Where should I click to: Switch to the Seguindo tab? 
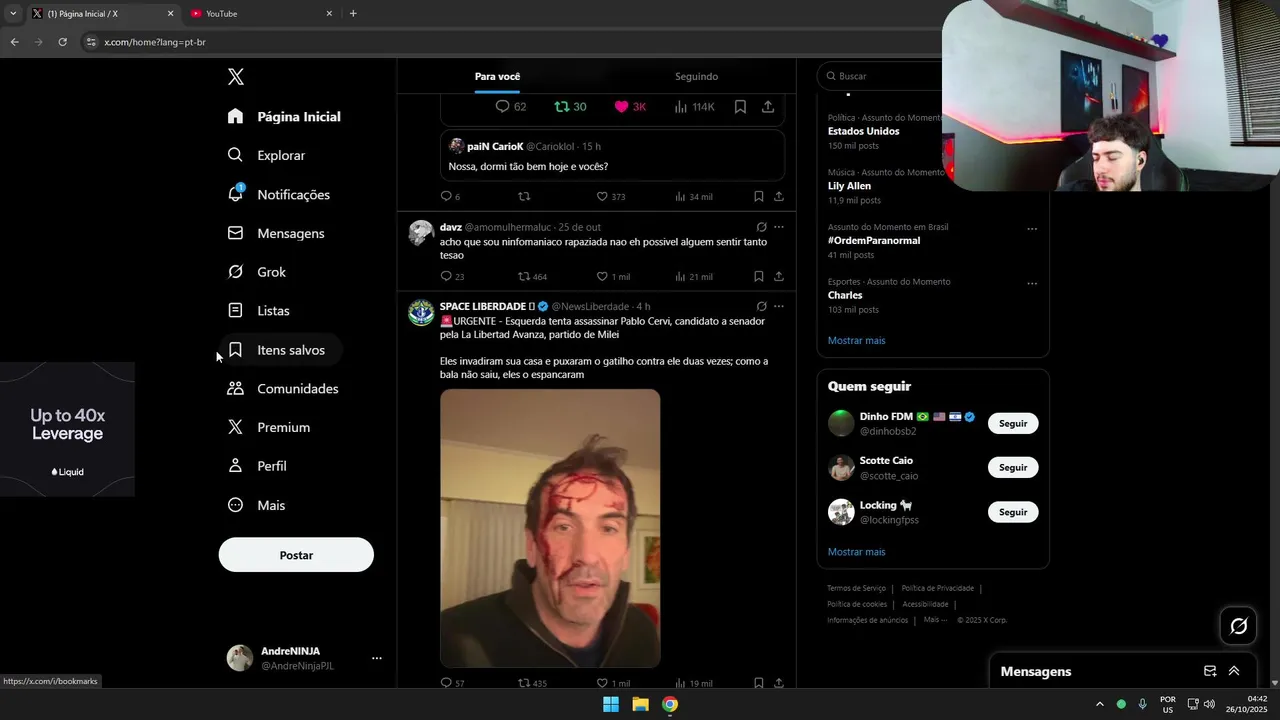click(696, 76)
